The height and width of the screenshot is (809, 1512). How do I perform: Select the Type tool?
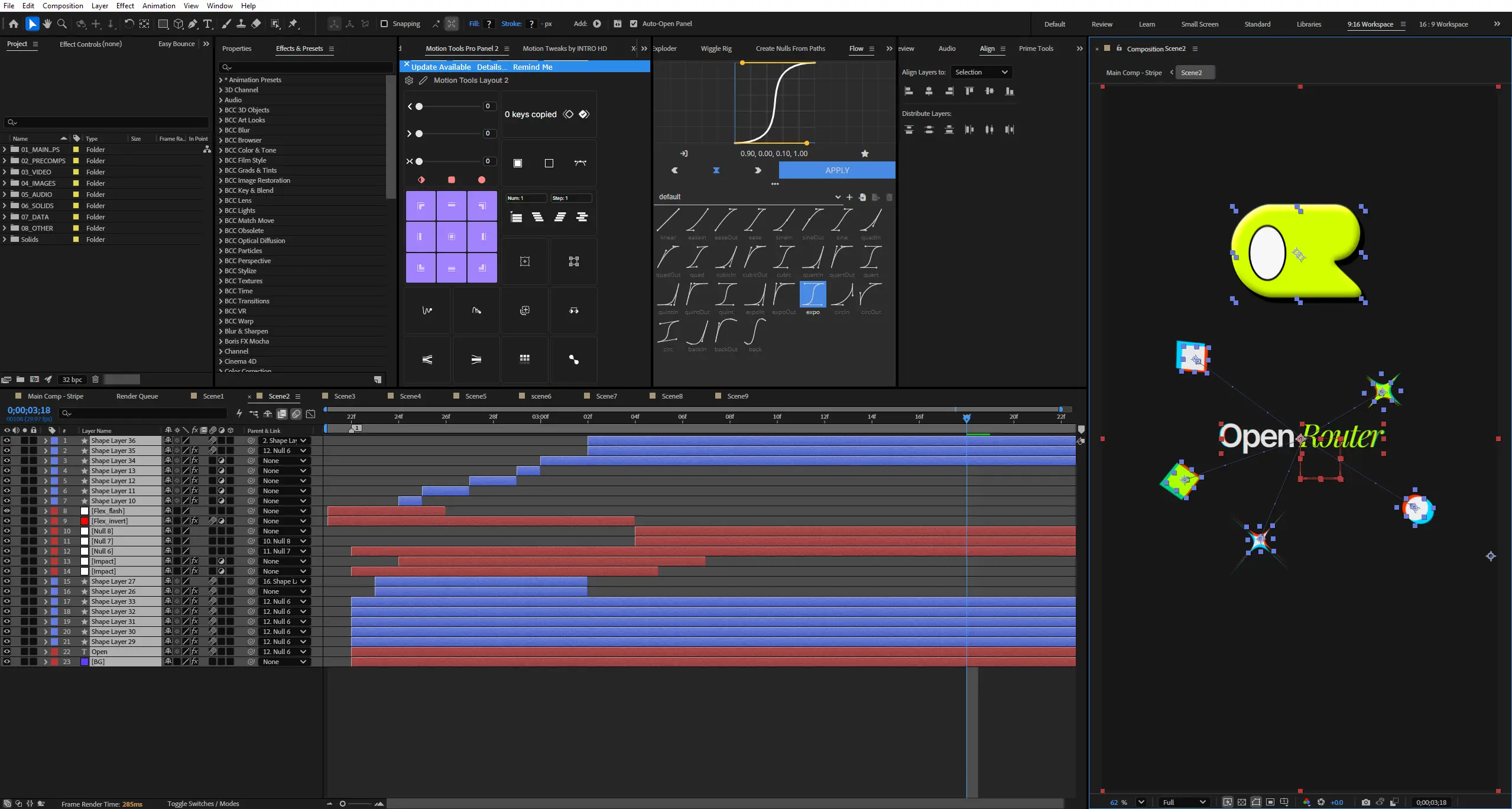tap(207, 24)
